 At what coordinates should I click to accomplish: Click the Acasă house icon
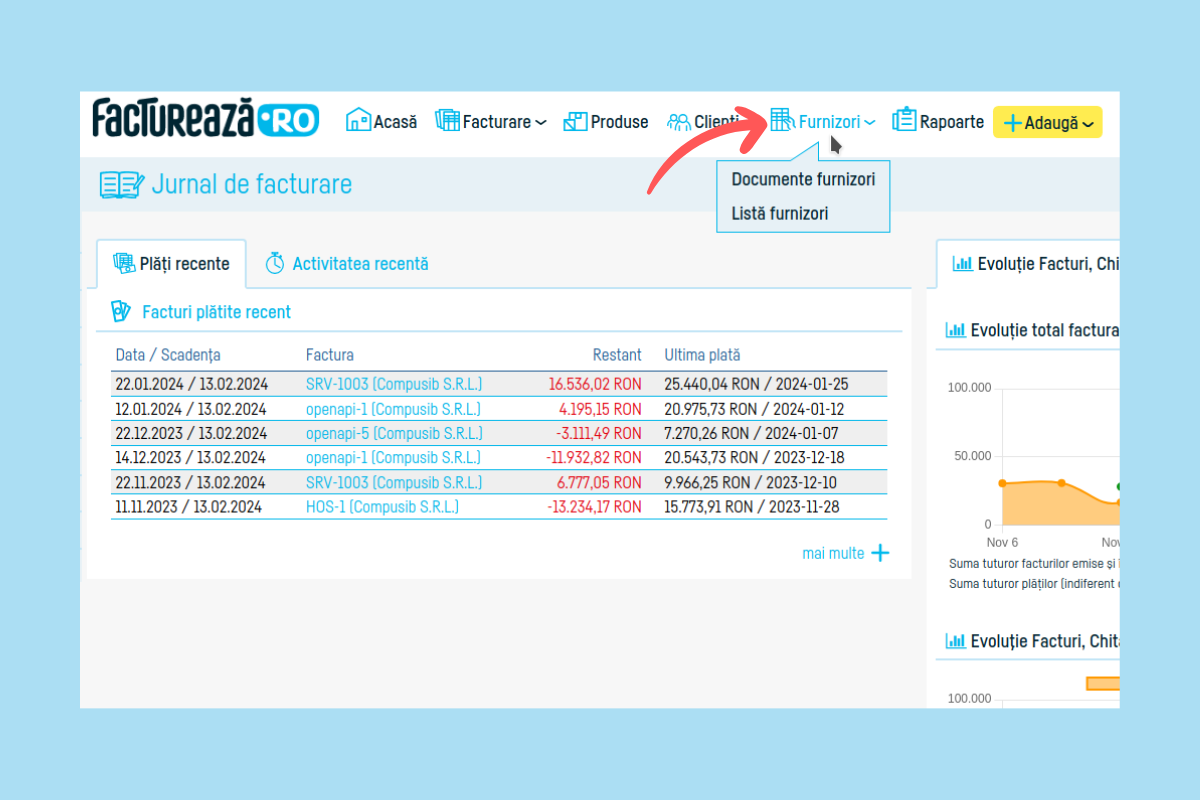pyautogui.click(x=358, y=121)
